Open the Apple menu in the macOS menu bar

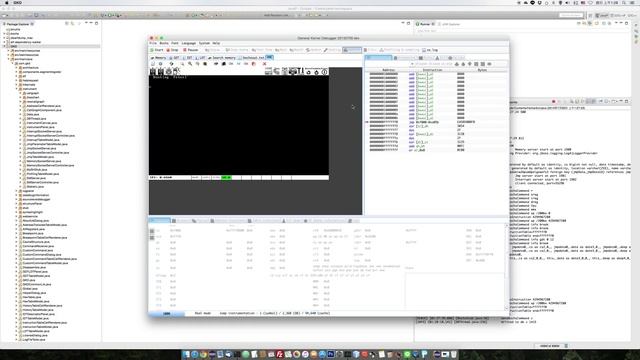[7, 2]
